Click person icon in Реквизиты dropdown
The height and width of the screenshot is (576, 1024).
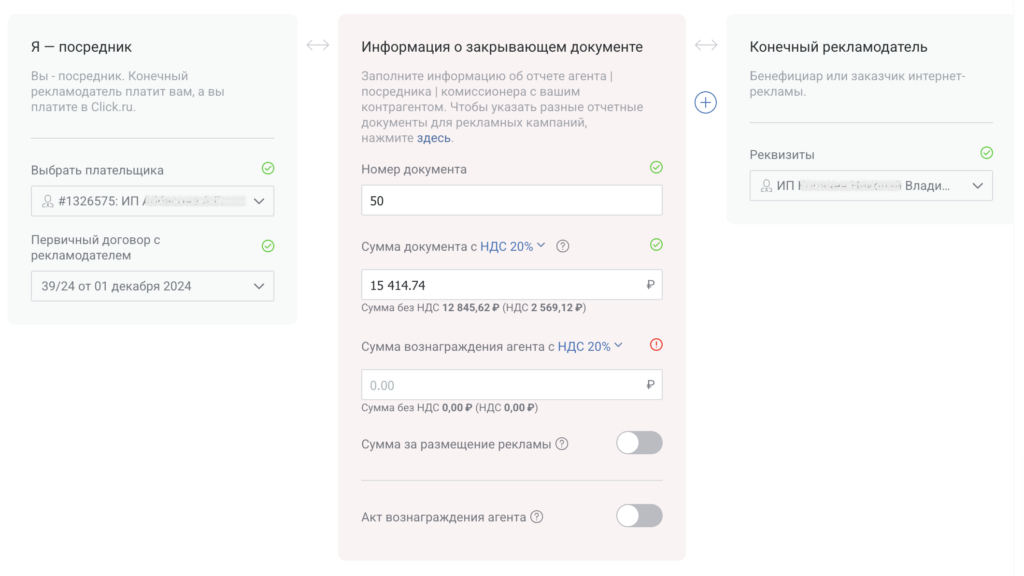click(766, 186)
